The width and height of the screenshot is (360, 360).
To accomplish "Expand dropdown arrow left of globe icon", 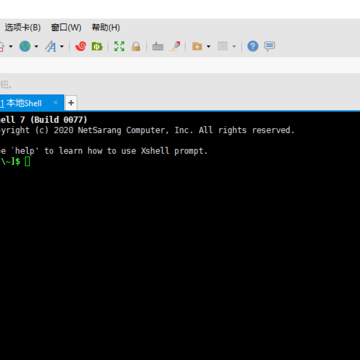I will pyautogui.click(x=10, y=46).
